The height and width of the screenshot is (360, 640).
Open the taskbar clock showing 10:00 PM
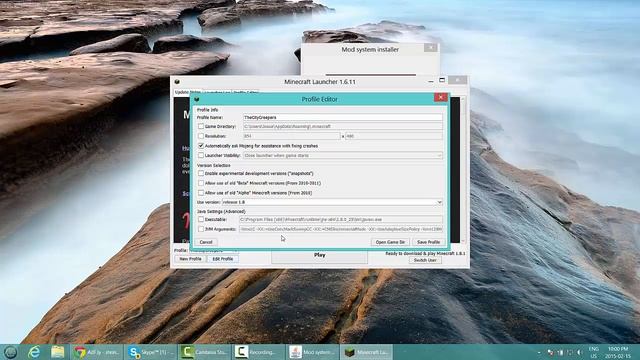[618, 352]
